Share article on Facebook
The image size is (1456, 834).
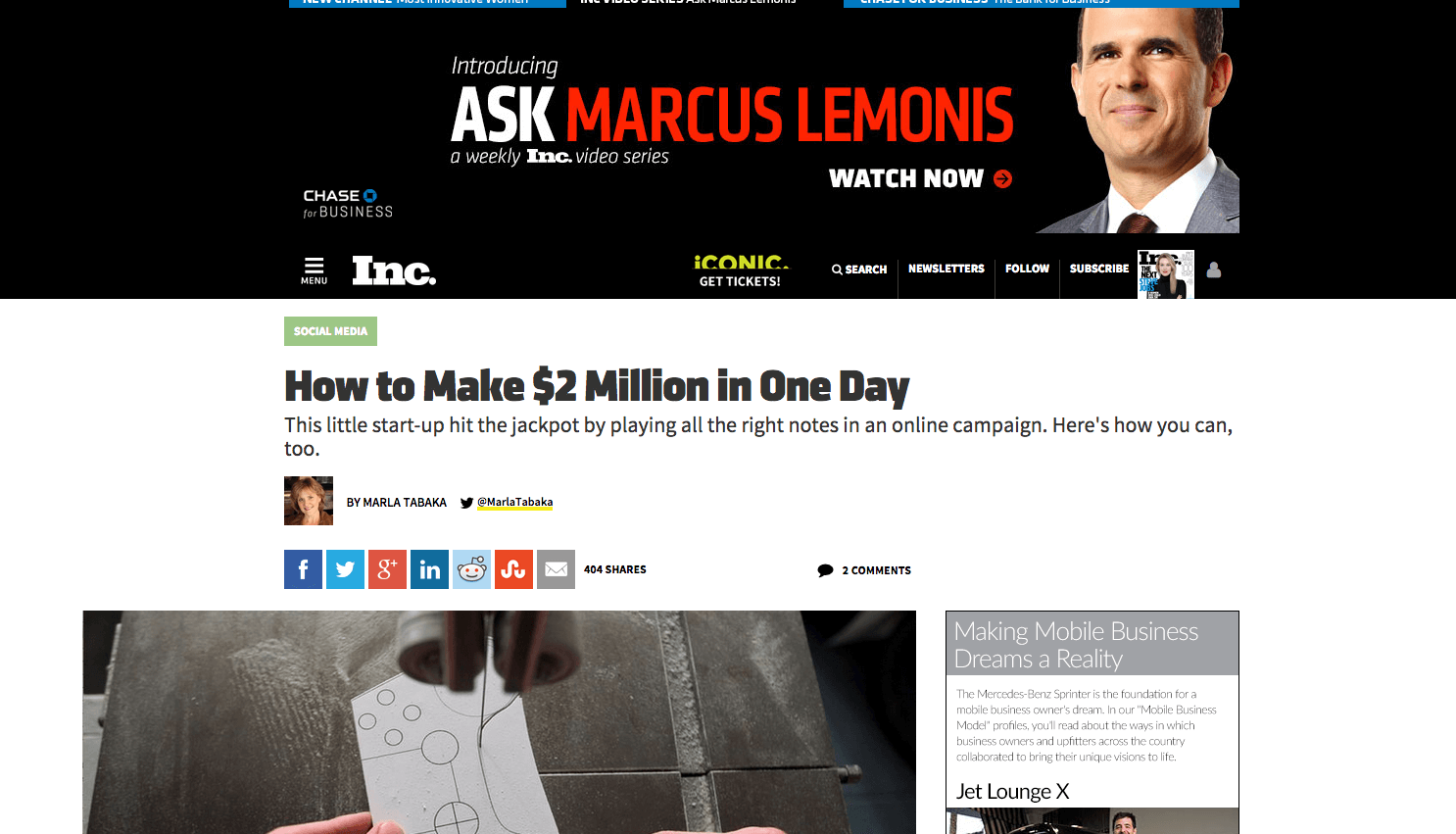pyautogui.click(x=303, y=569)
